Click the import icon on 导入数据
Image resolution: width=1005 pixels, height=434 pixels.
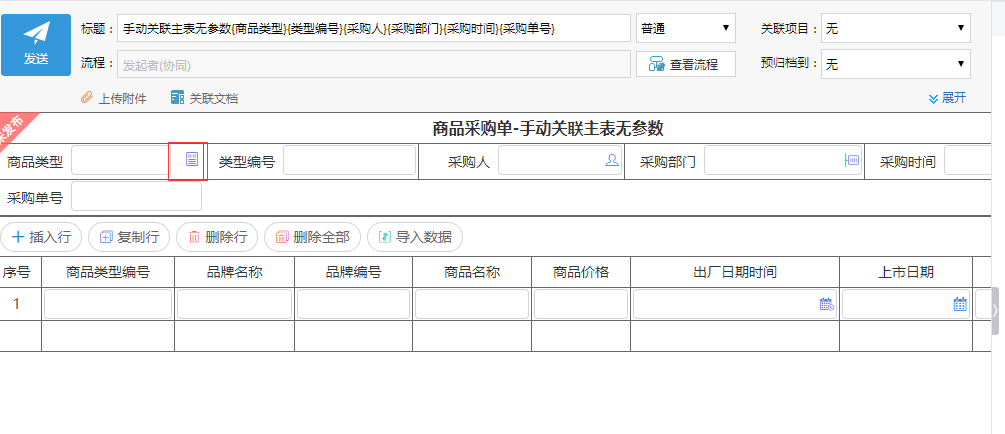[385, 237]
